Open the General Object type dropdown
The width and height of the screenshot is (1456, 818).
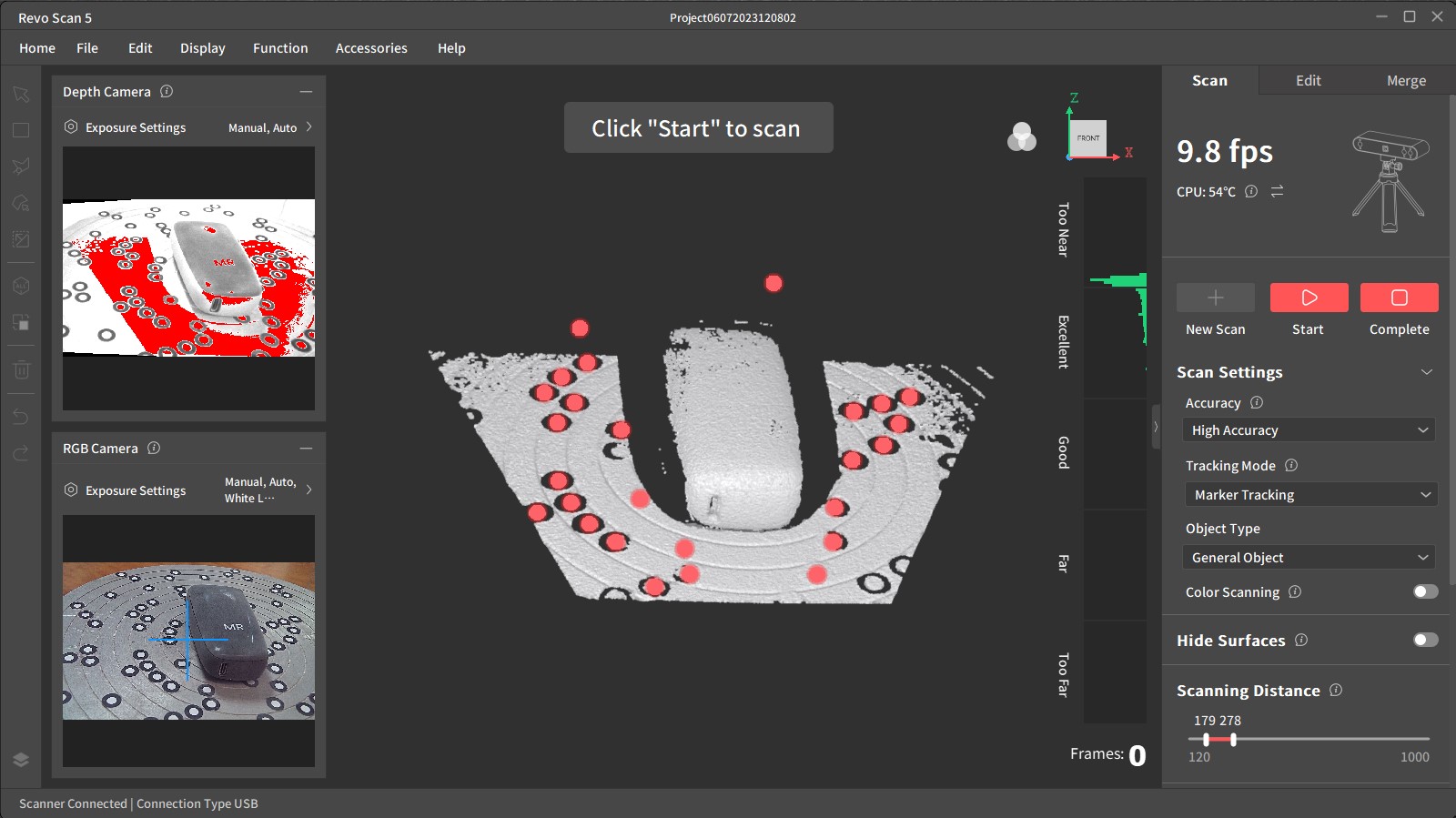pyautogui.click(x=1309, y=558)
